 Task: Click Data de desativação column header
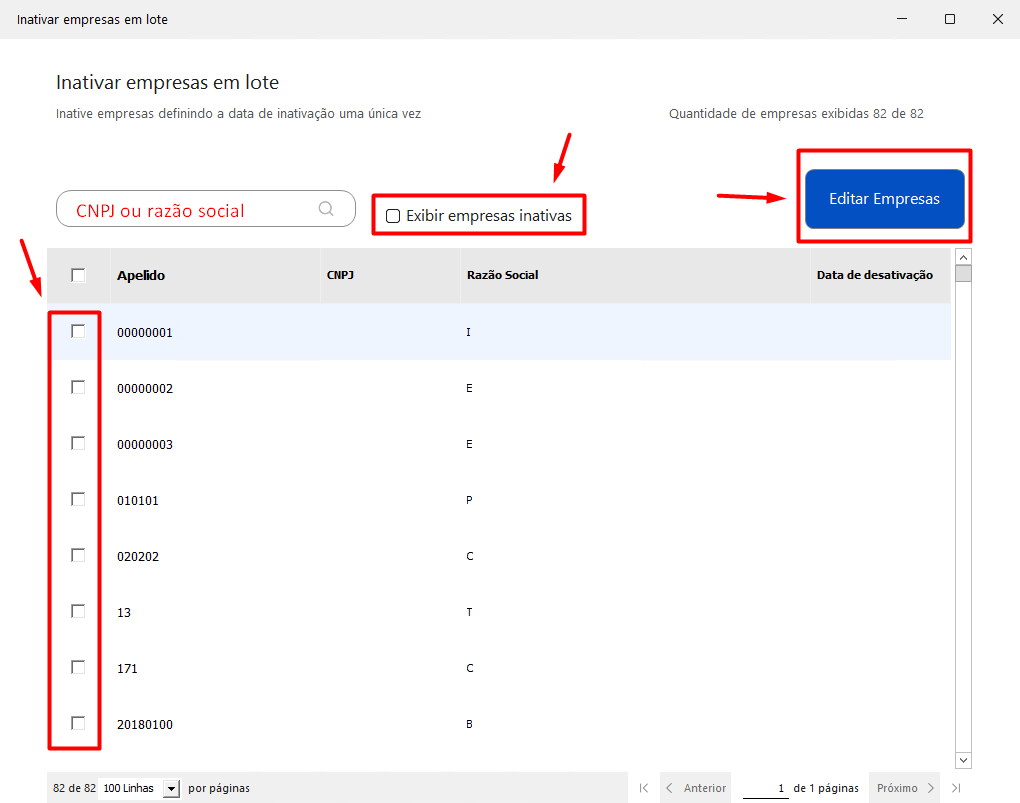coord(874,275)
